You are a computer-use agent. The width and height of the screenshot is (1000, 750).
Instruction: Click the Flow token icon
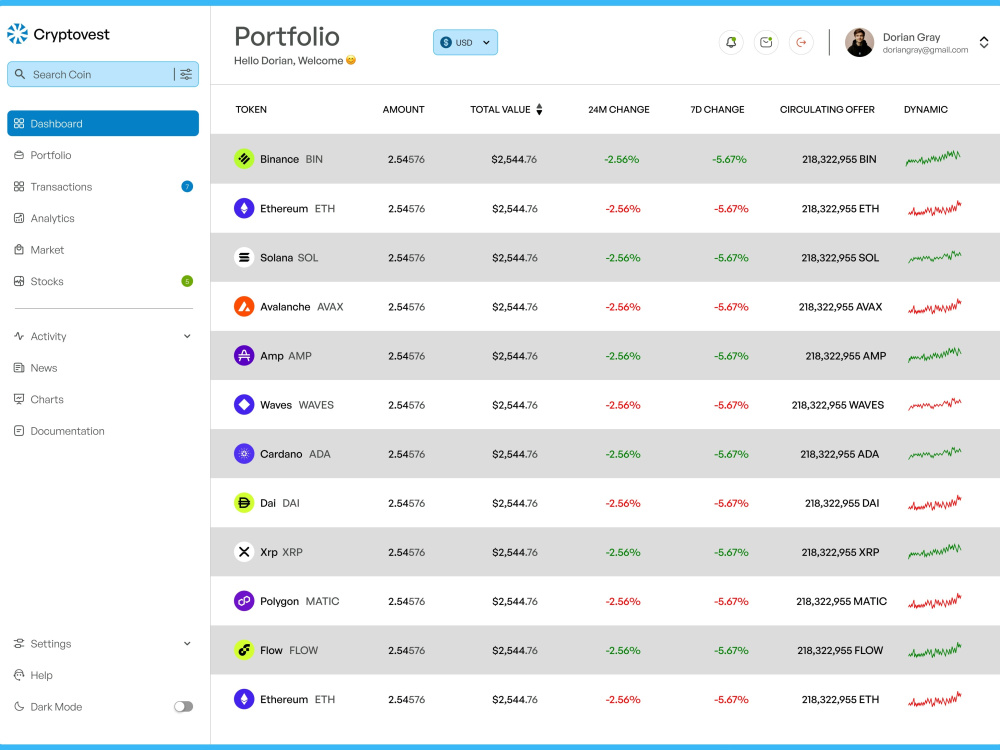(x=244, y=651)
